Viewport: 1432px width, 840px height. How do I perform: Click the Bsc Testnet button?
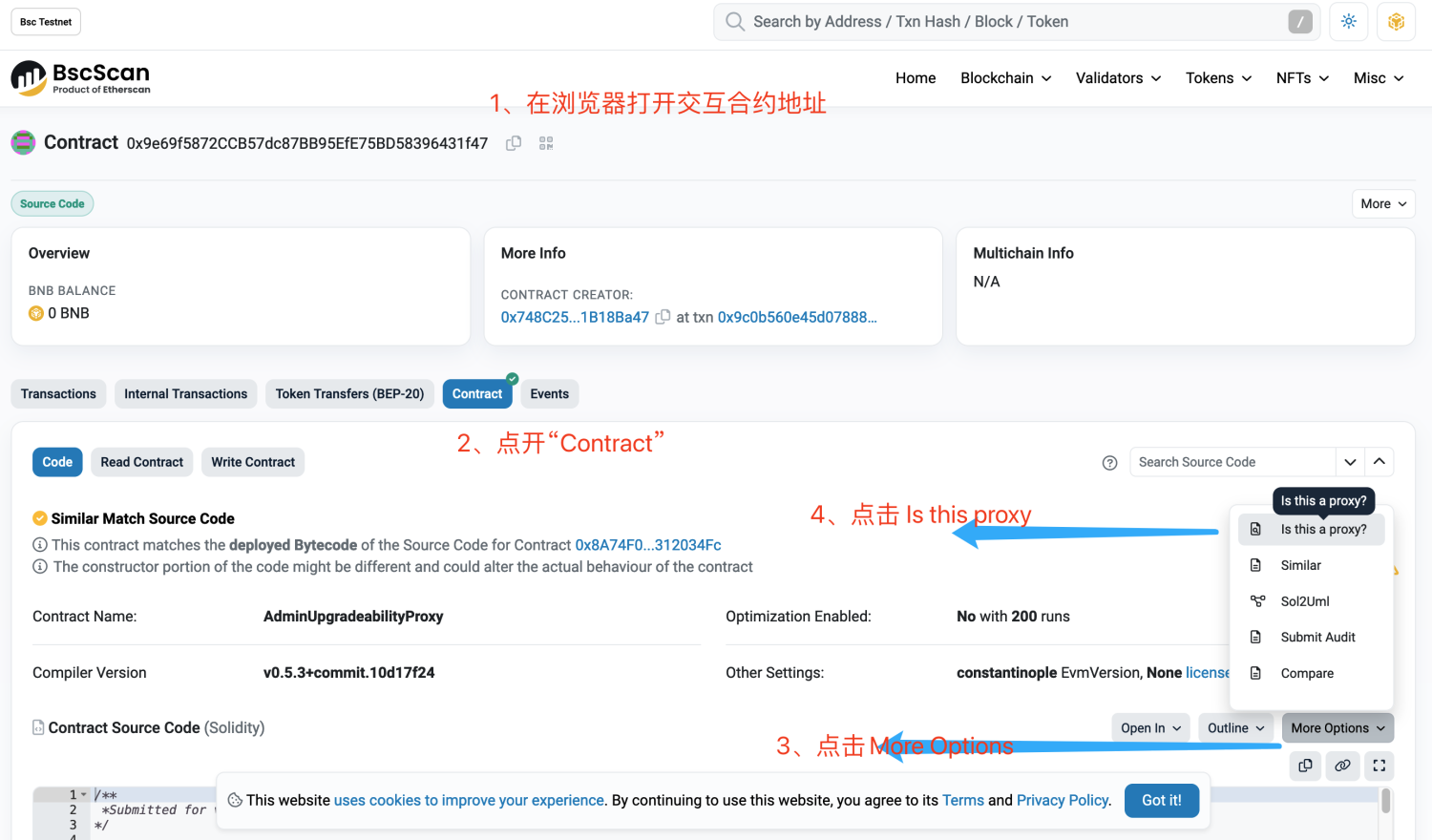[46, 22]
